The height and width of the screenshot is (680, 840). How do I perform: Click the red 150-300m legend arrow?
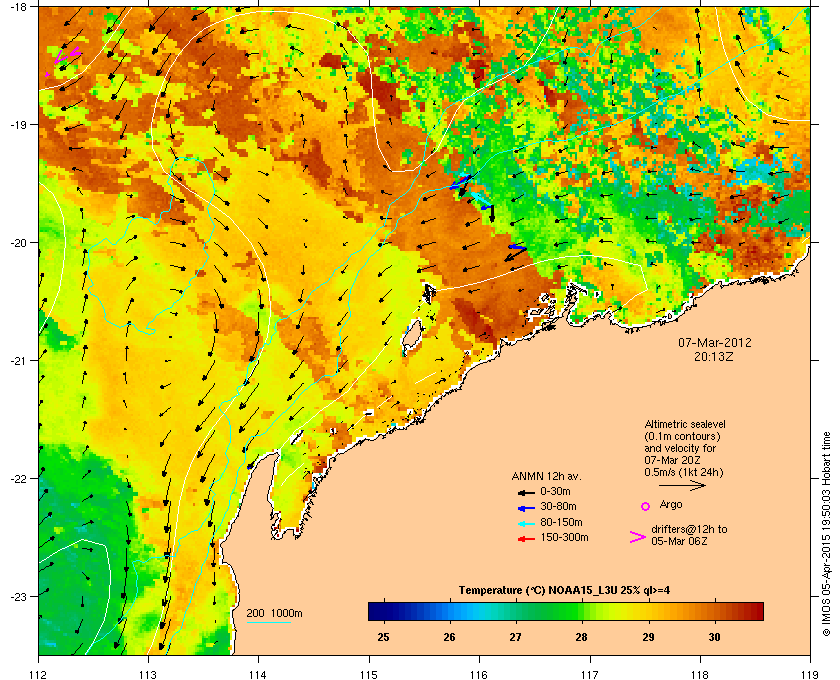coord(526,539)
